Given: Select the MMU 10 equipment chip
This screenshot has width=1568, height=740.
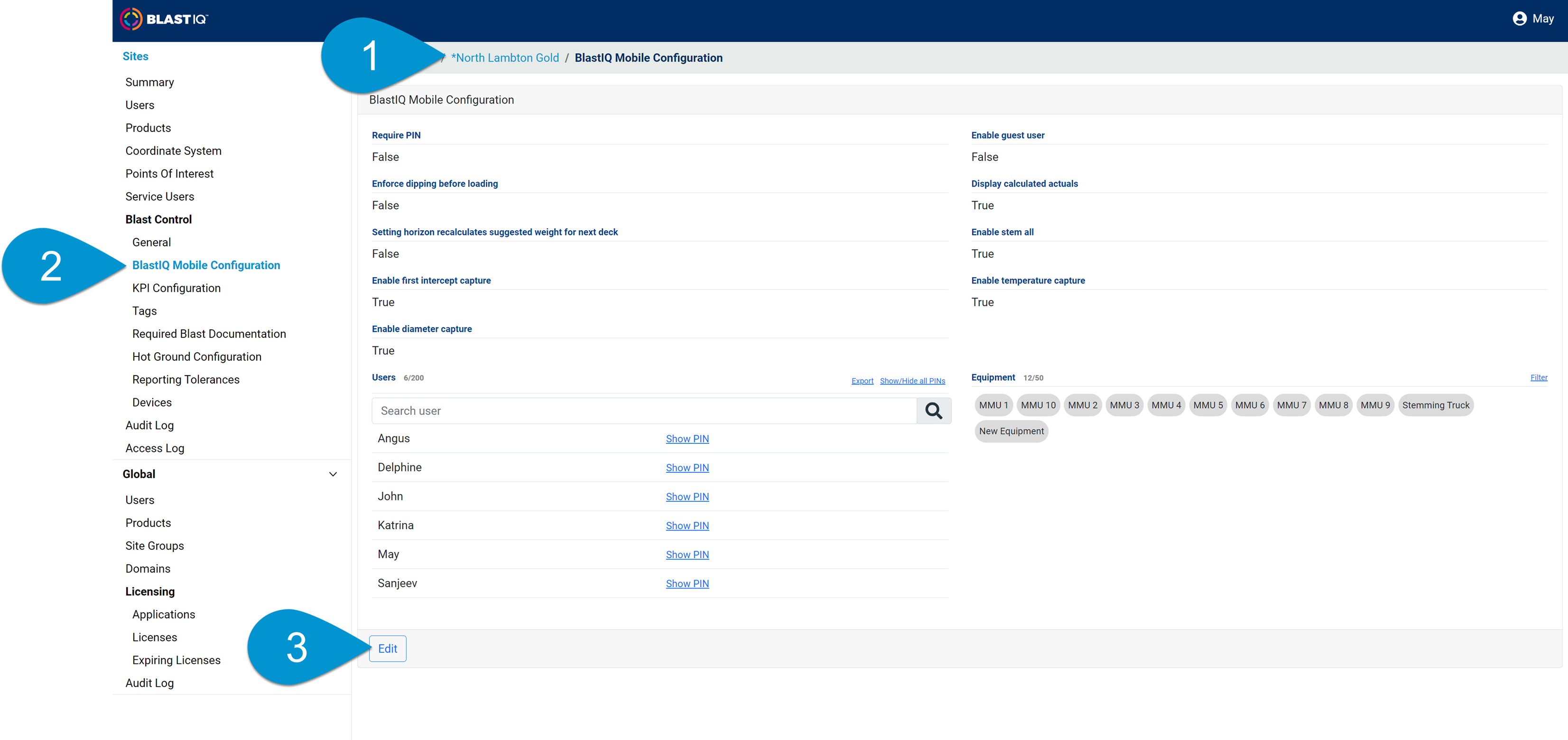Looking at the screenshot, I should click(x=1039, y=406).
